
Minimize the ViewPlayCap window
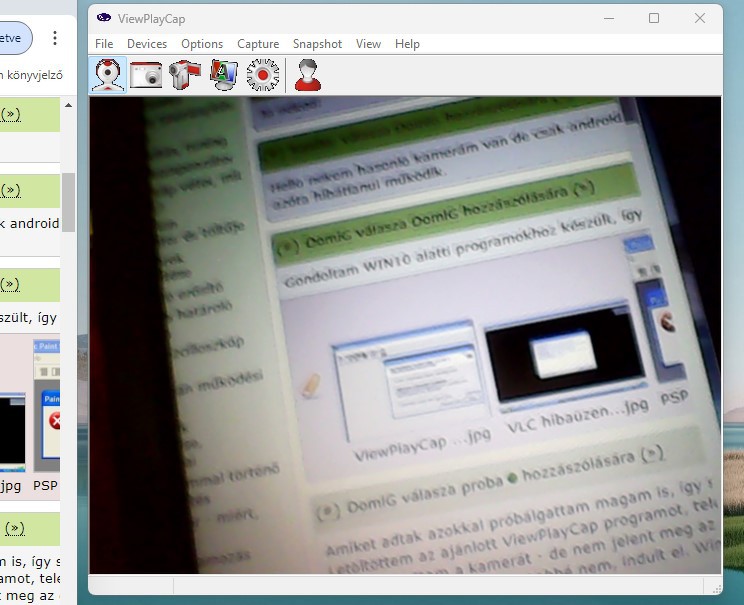(609, 18)
